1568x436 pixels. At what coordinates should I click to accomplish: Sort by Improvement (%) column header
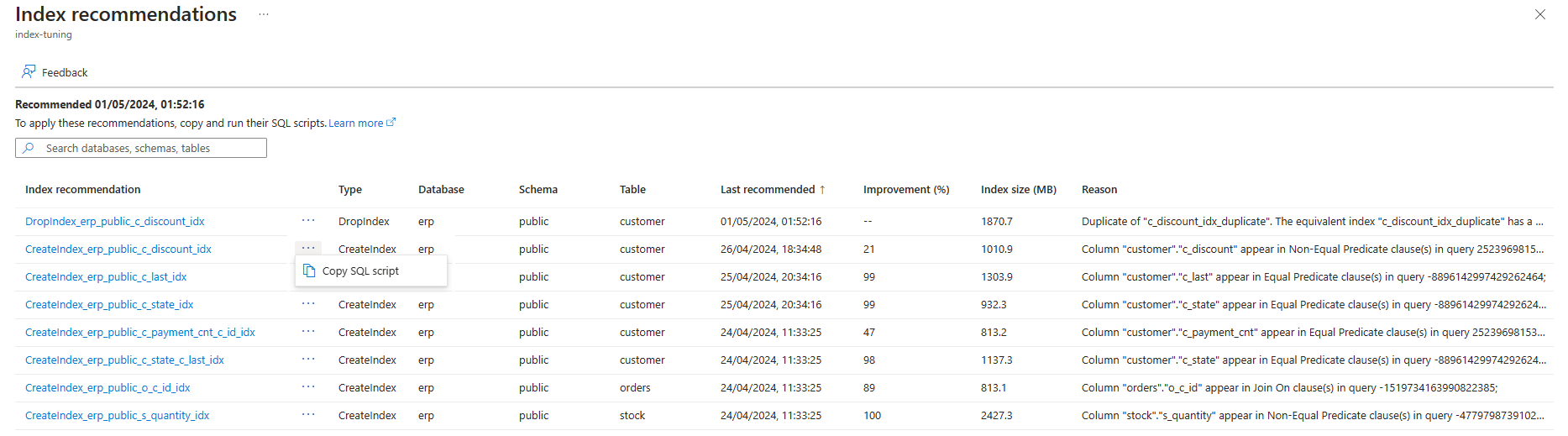[905, 190]
